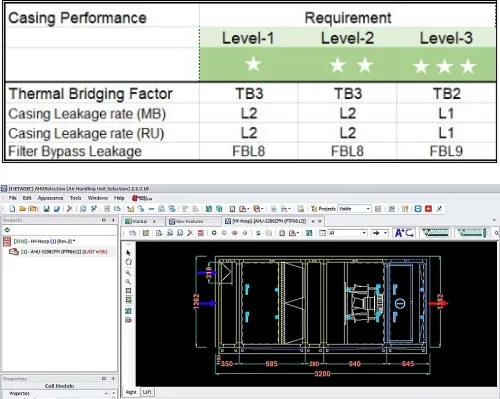500x399 pixels.
Task: Click the Save disk icon in main toolbar
Action: [46, 209]
